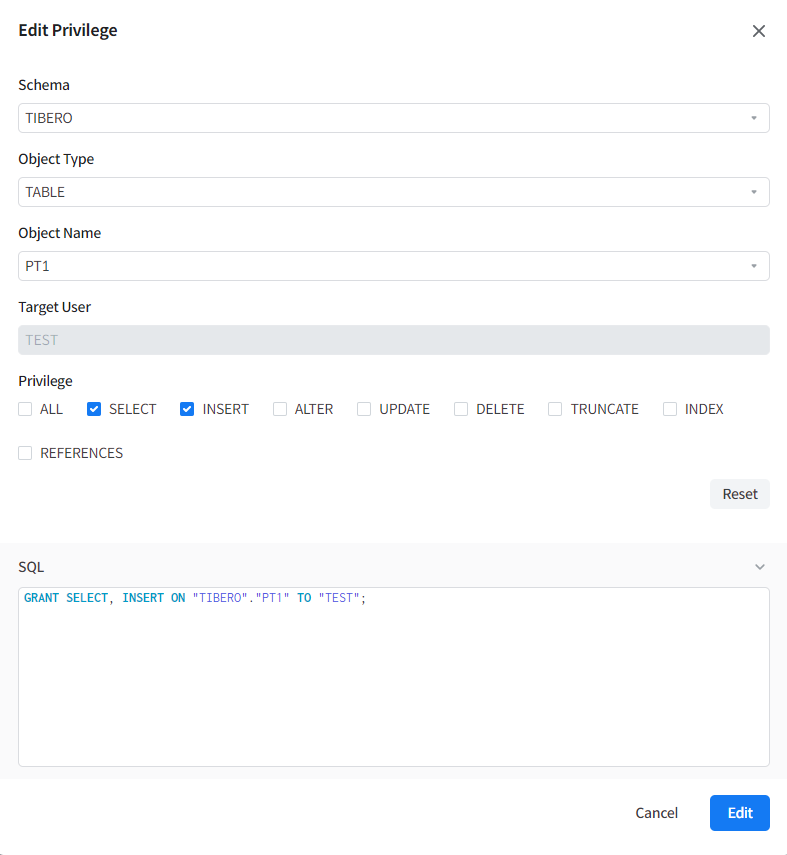Uncheck the INSERT privilege checkbox
Viewport: 787px width, 855px height.
(x=187, y=409)
